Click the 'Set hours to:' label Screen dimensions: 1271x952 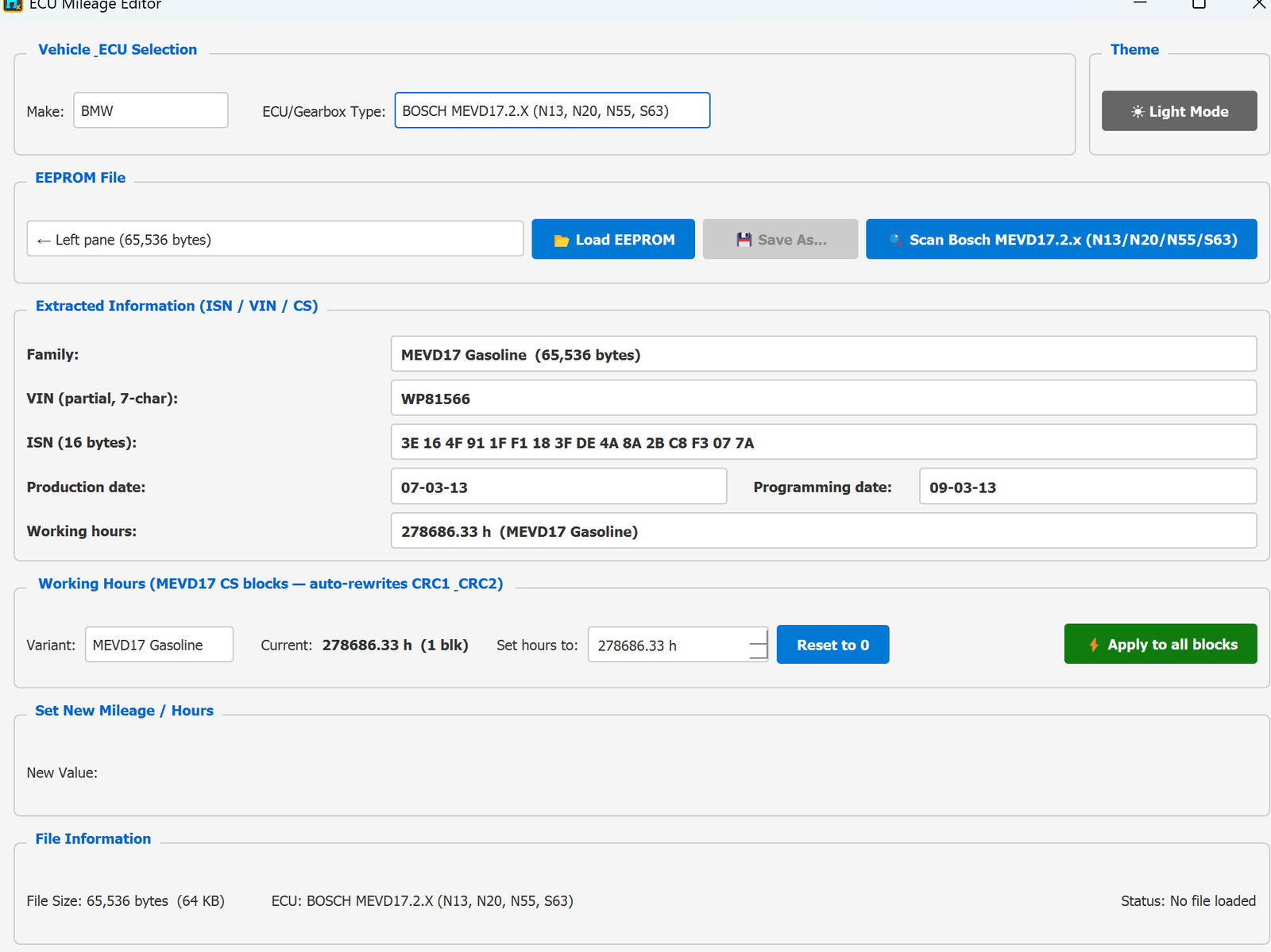537,645
